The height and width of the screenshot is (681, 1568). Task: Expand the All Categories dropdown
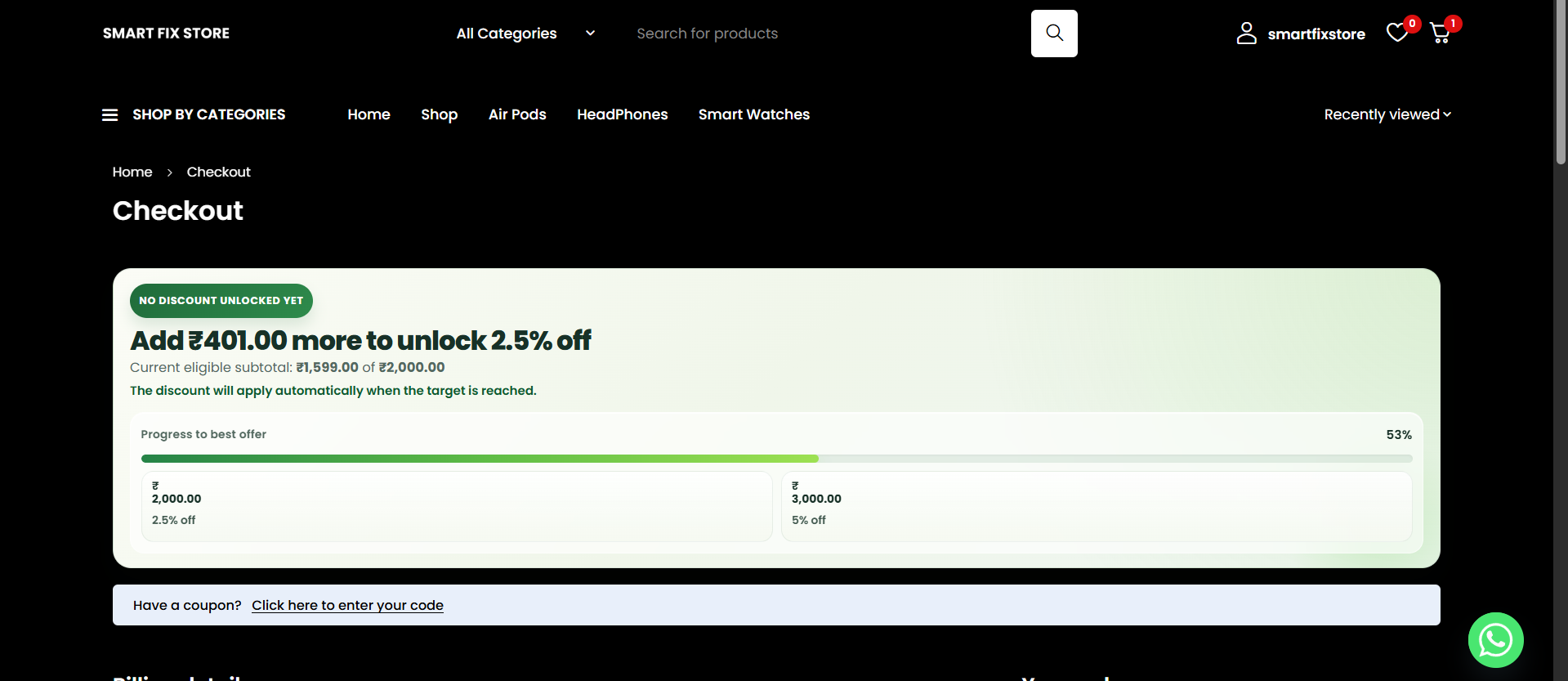pyautogui.click(x=525, y=34)
